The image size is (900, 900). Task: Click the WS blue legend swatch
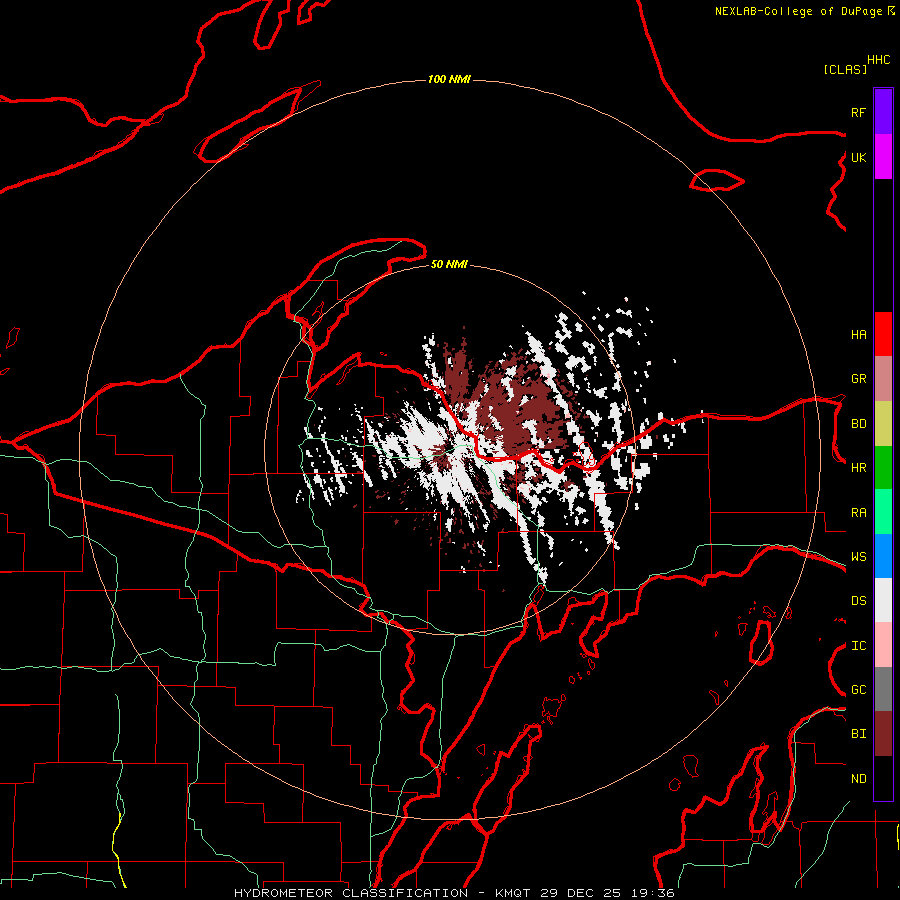click(883, 556)
